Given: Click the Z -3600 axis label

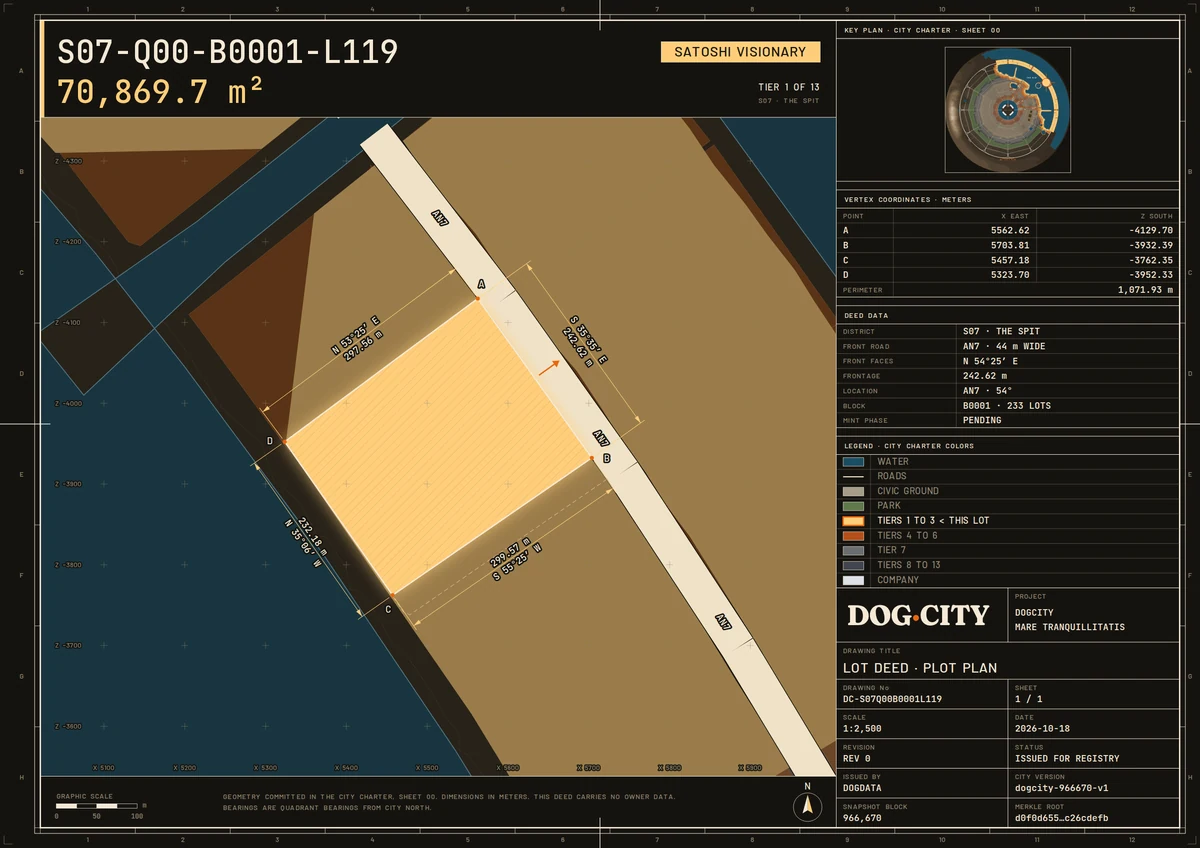Looking at the screenshot, I should [69, 726].
